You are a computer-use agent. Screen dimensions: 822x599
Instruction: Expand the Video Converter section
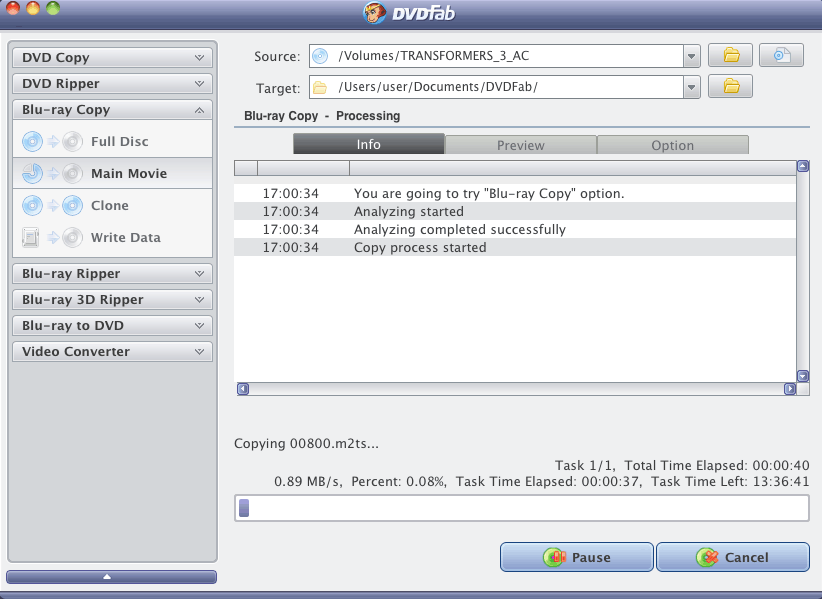point(112,351)
